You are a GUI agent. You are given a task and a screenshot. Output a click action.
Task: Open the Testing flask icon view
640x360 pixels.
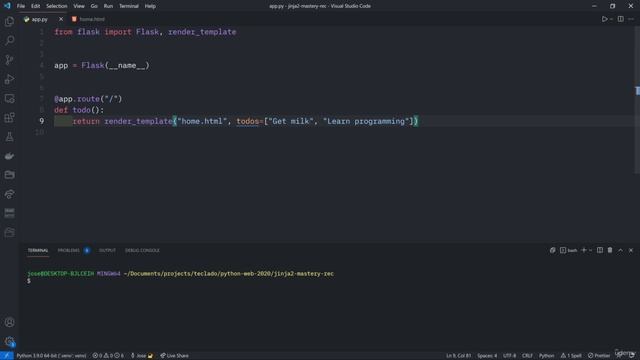(9, 137)
